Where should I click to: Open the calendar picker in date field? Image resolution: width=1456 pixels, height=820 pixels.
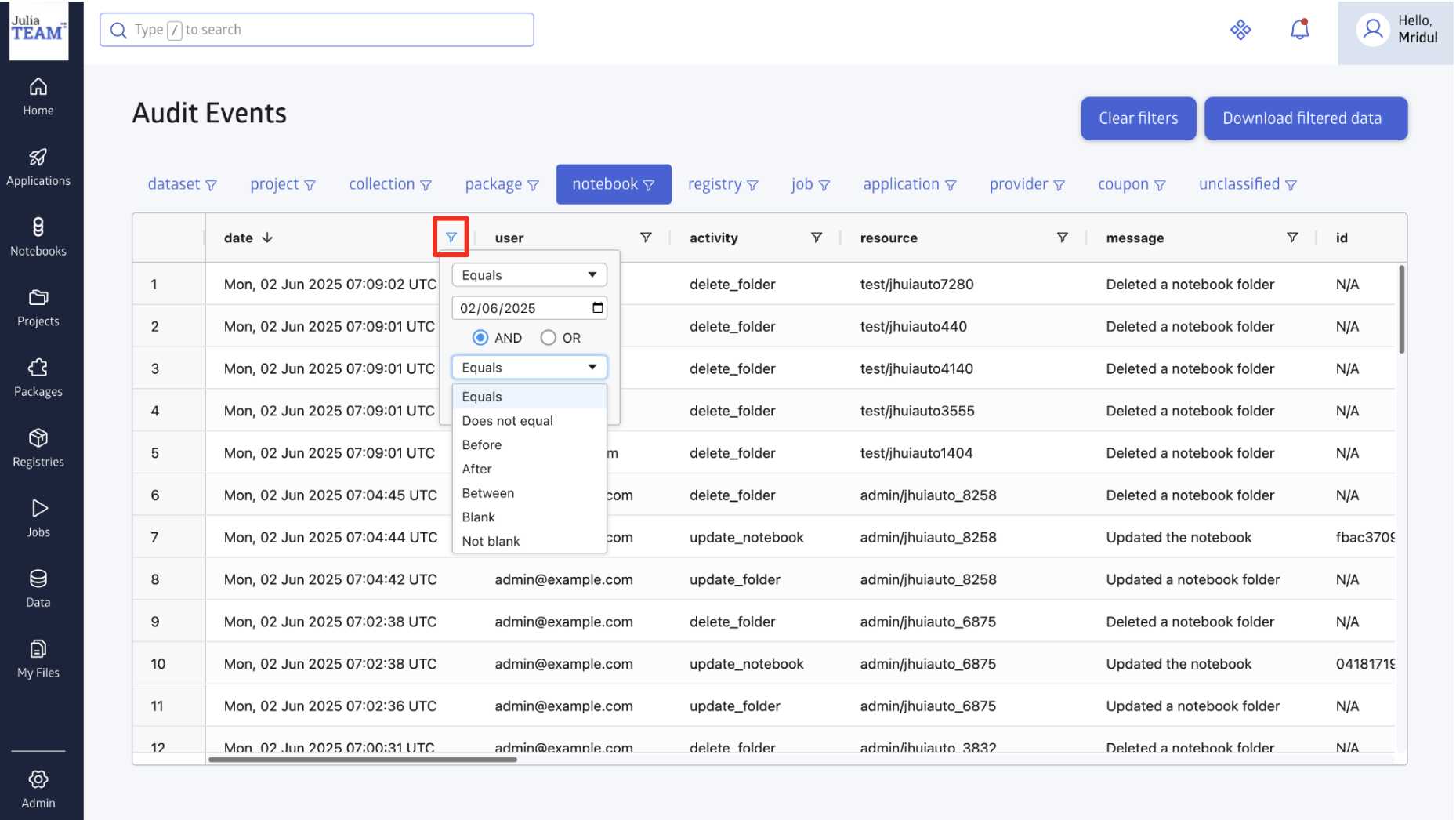[x=598, y=307]
